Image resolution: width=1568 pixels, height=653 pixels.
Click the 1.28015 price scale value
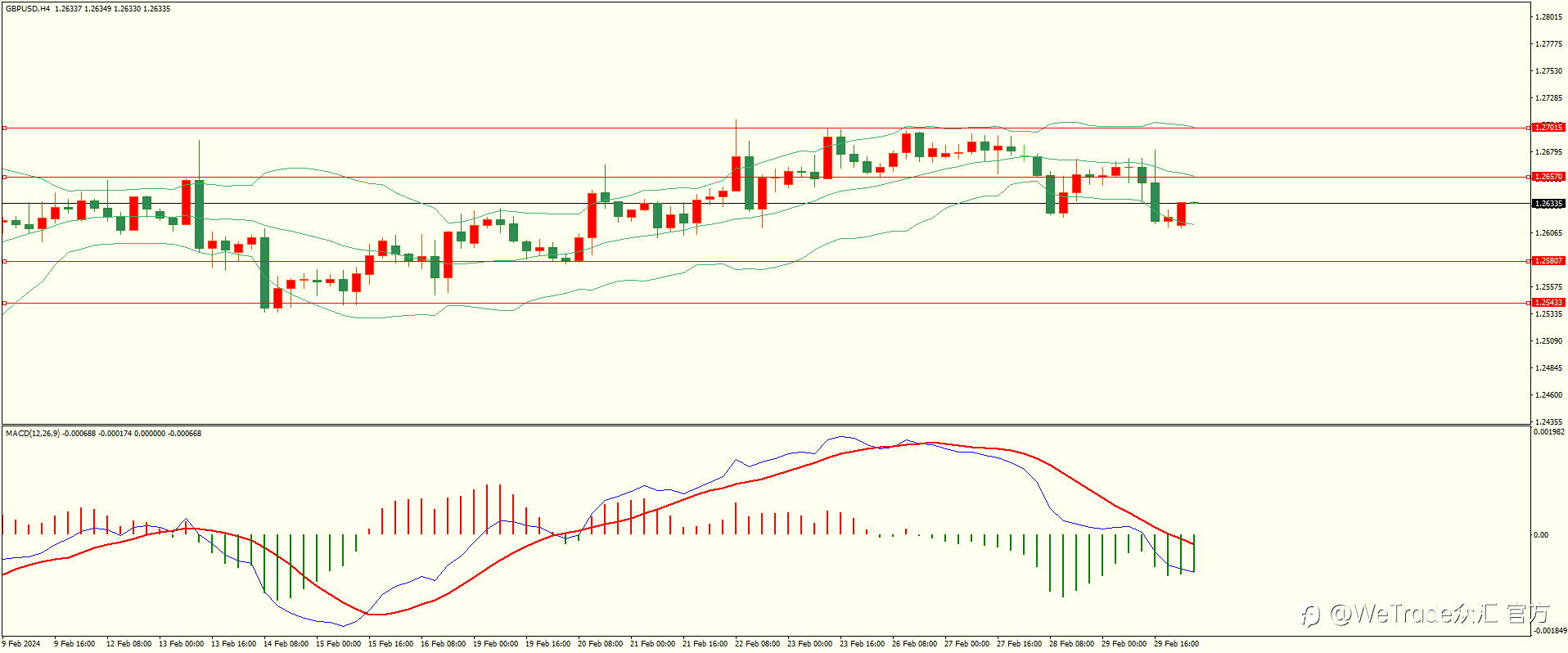[x=1549, y=17]
